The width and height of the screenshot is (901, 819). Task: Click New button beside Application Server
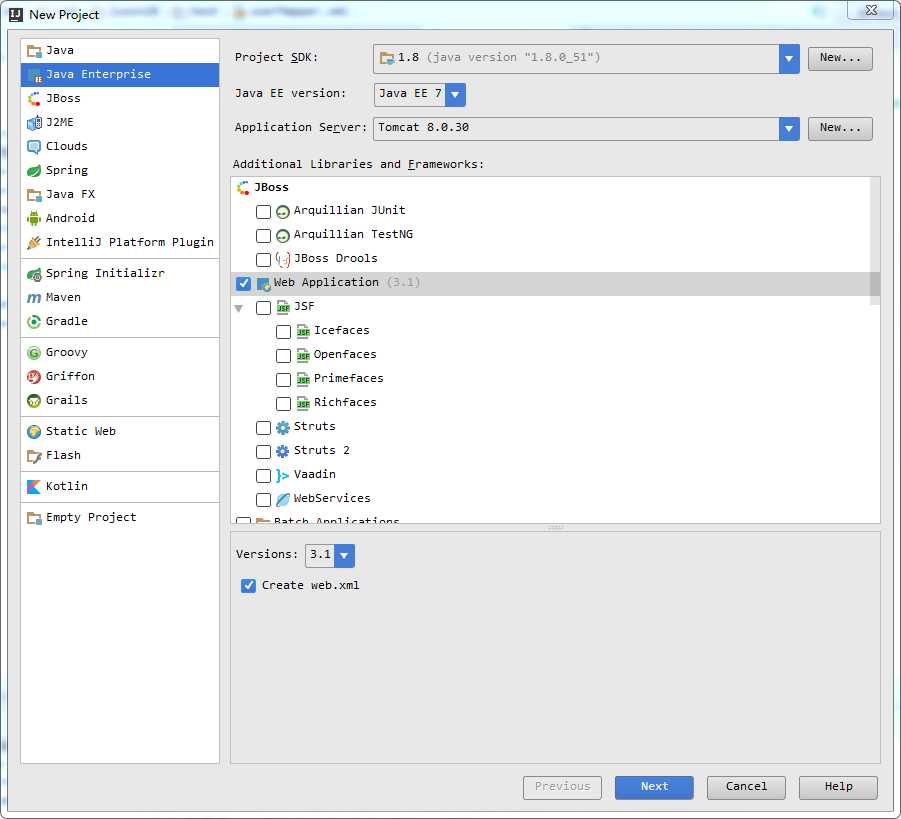[840, 128]
